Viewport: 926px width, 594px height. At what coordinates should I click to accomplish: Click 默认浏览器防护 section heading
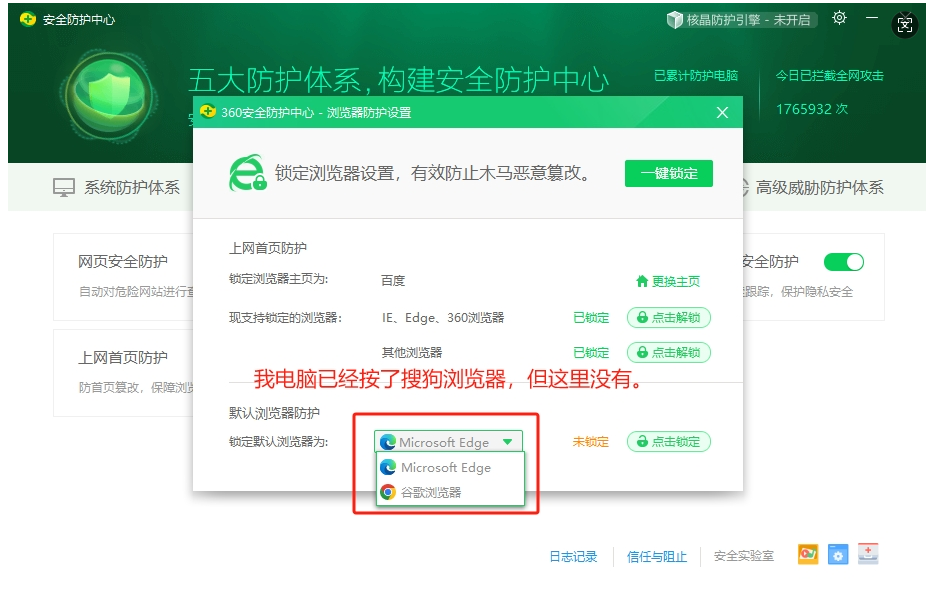274,413
